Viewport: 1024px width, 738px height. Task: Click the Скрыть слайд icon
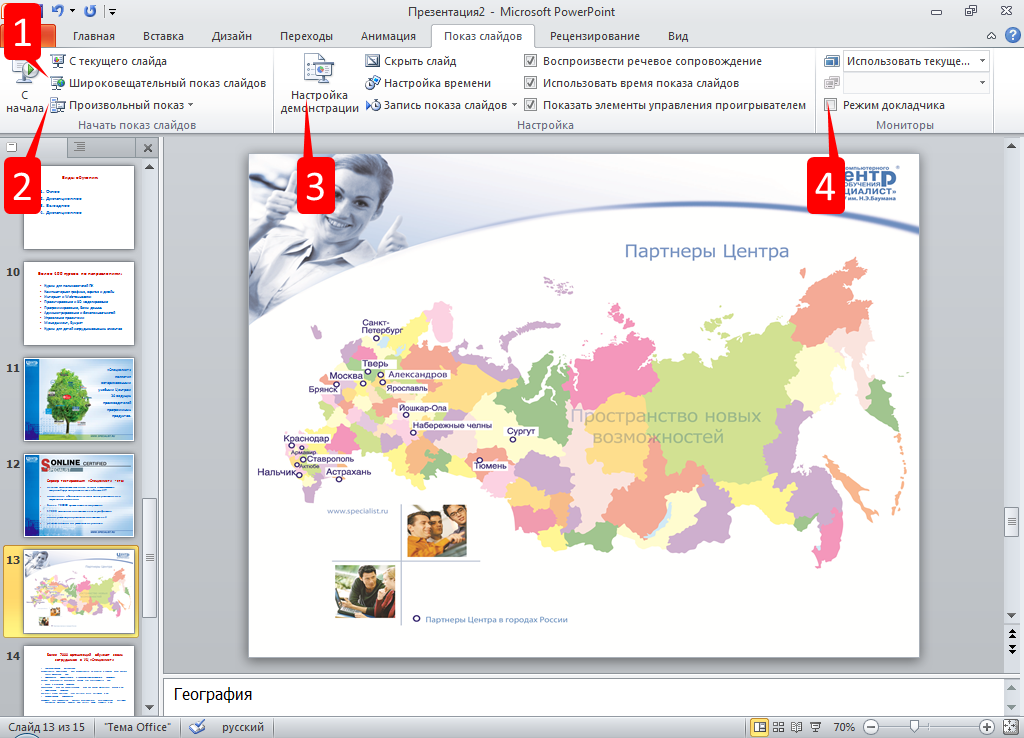tap(374, 61)
